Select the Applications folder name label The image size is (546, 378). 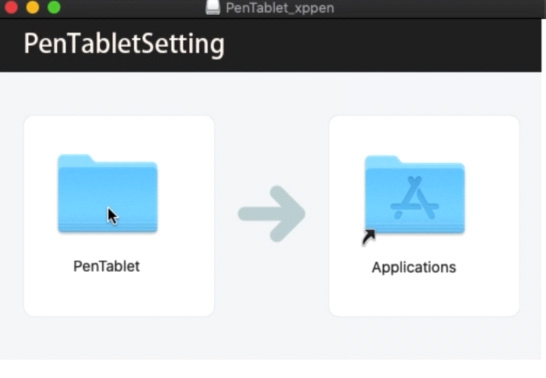coord(414,267)
